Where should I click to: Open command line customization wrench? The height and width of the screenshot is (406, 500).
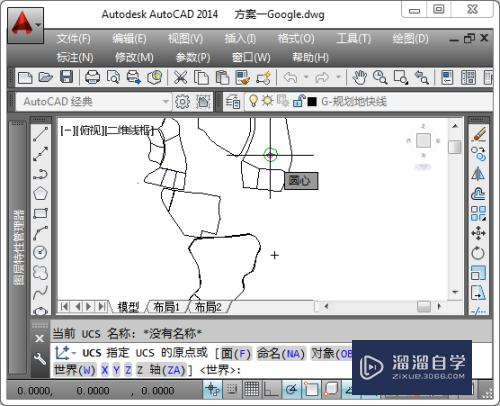(40, 359)
